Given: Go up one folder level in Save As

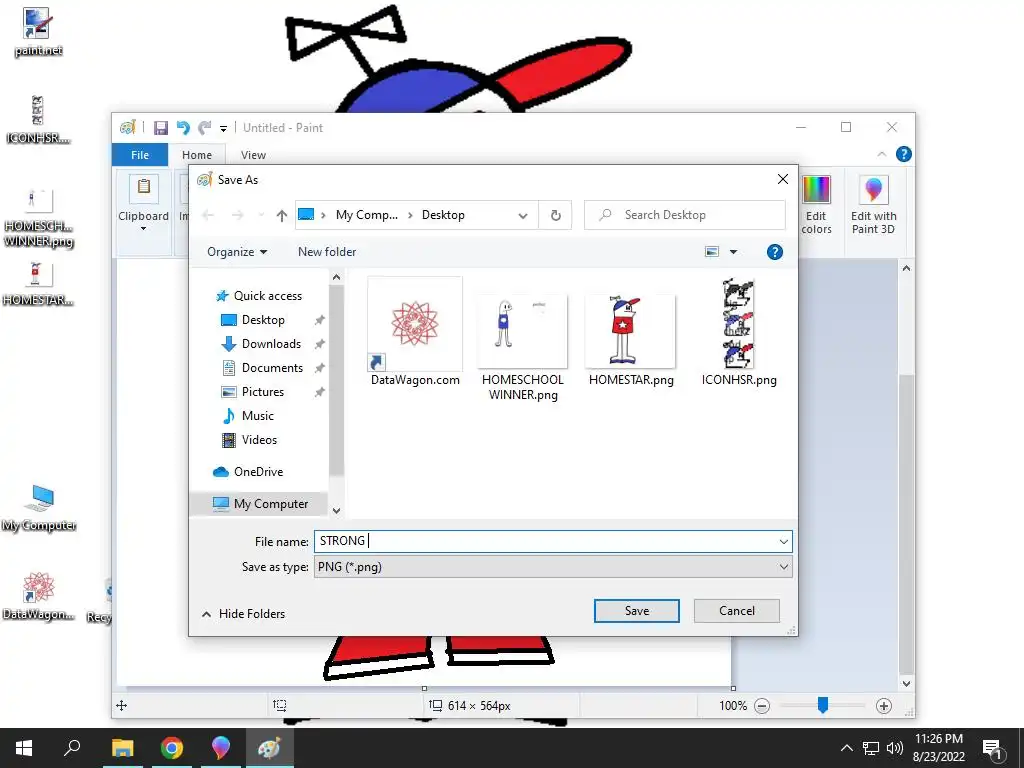Looking at the screenshot, I should tap(281, 215).
